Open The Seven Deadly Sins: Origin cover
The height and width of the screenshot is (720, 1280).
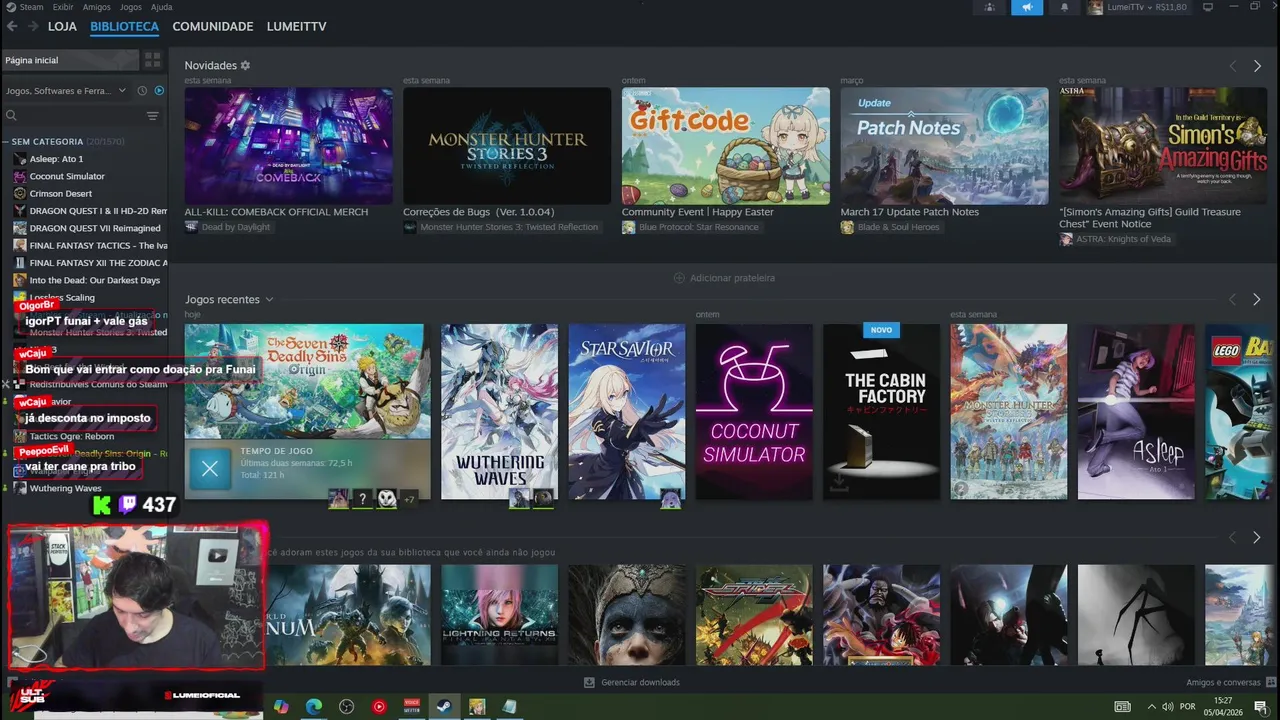(x=307, y=381)
